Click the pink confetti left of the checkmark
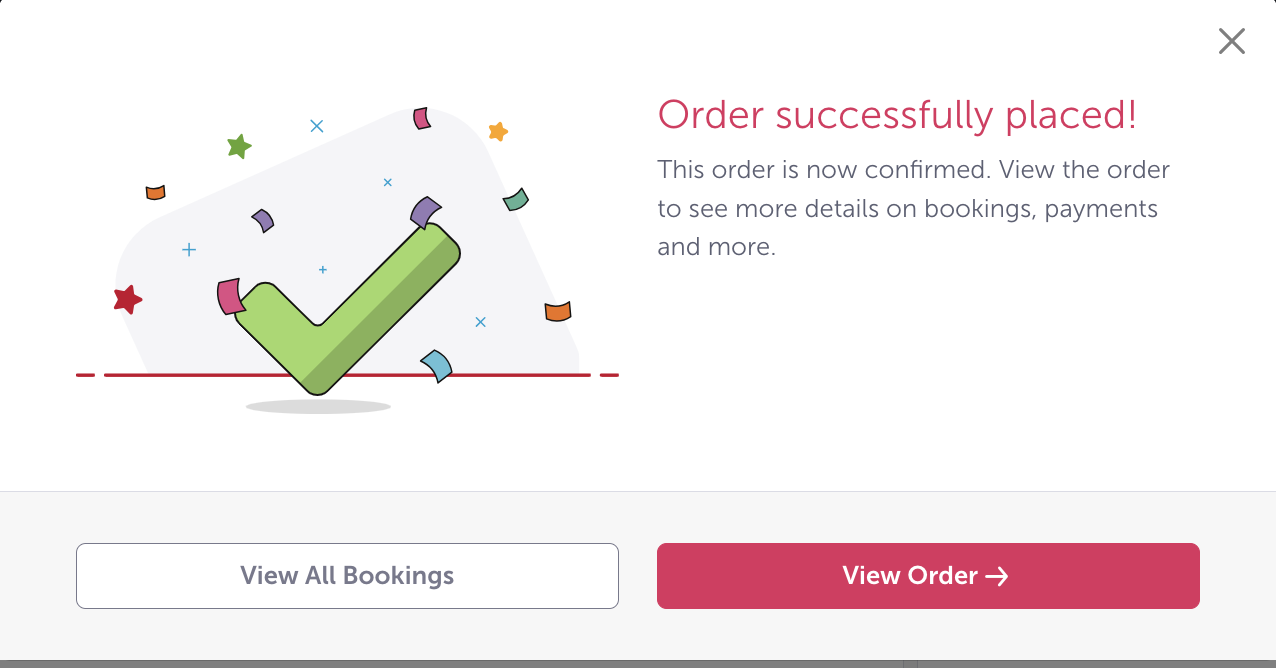The height and width of the screenshot is (668, 1276). (229, 296)
